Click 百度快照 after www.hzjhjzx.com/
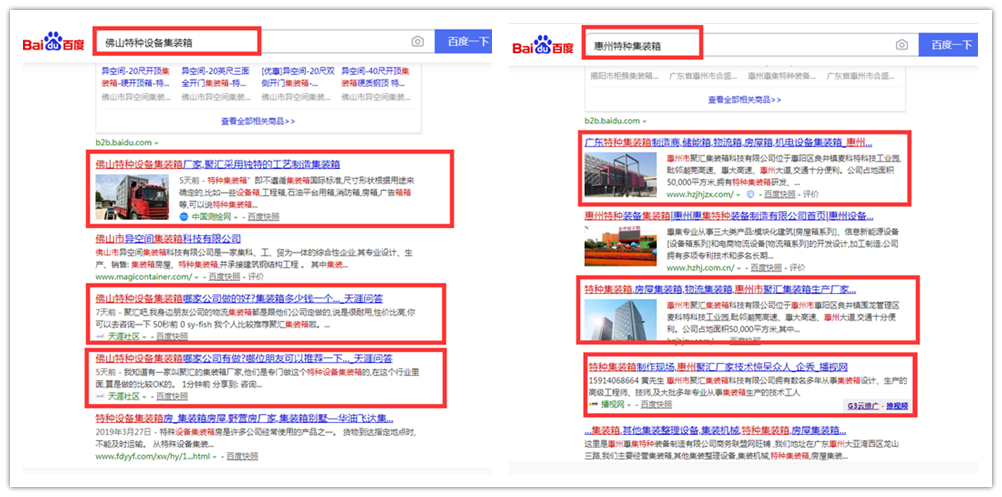The height and width of the screenshot is (497, 1002). tap(780, 194)
